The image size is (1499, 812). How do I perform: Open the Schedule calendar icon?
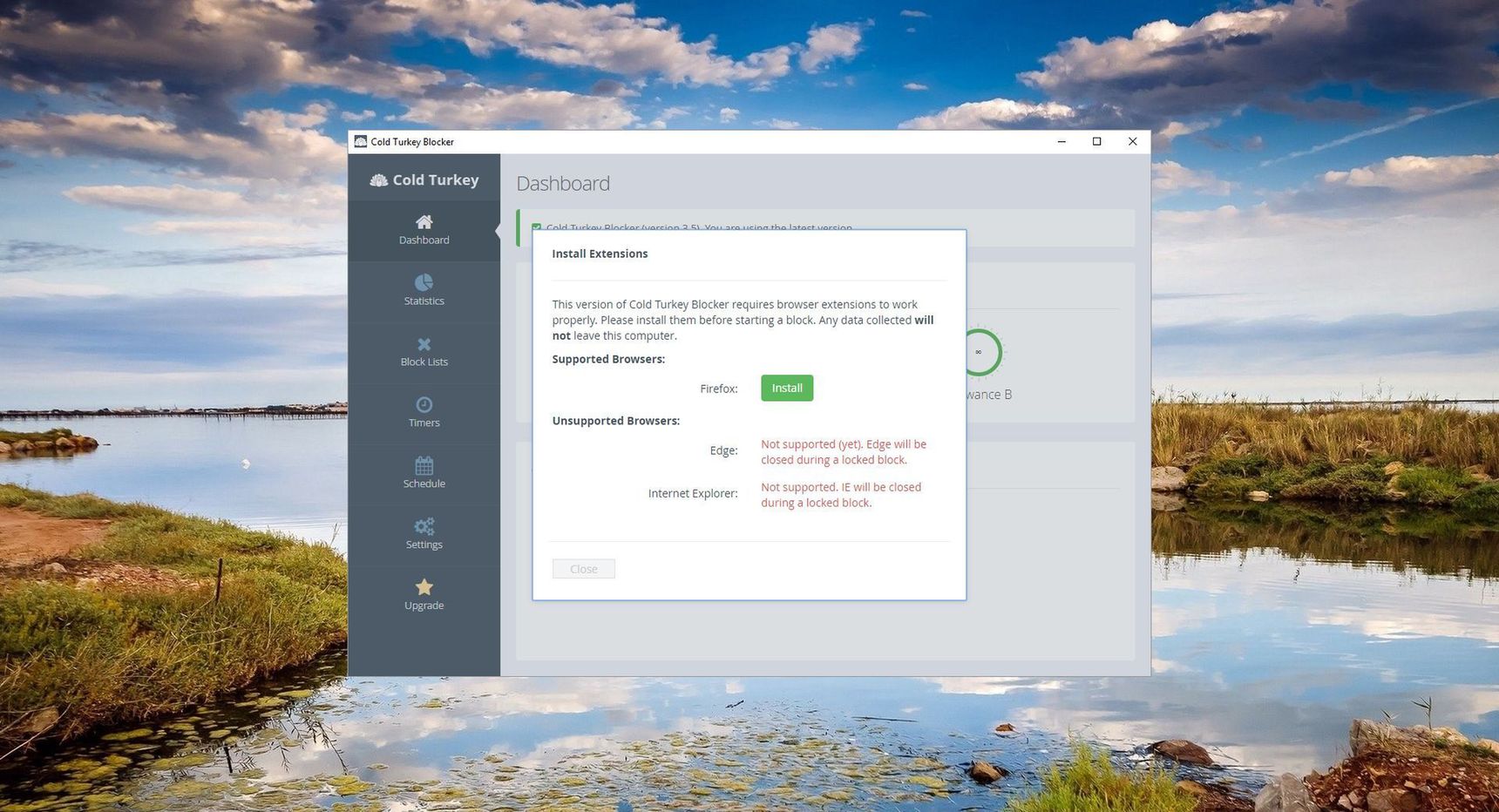click(x=424, y=465)
